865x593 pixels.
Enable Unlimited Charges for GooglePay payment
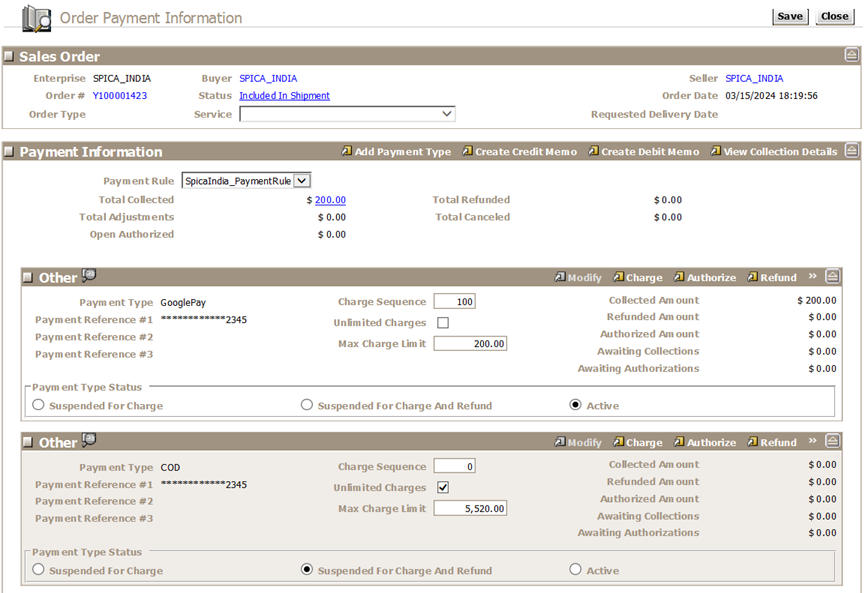443,323
